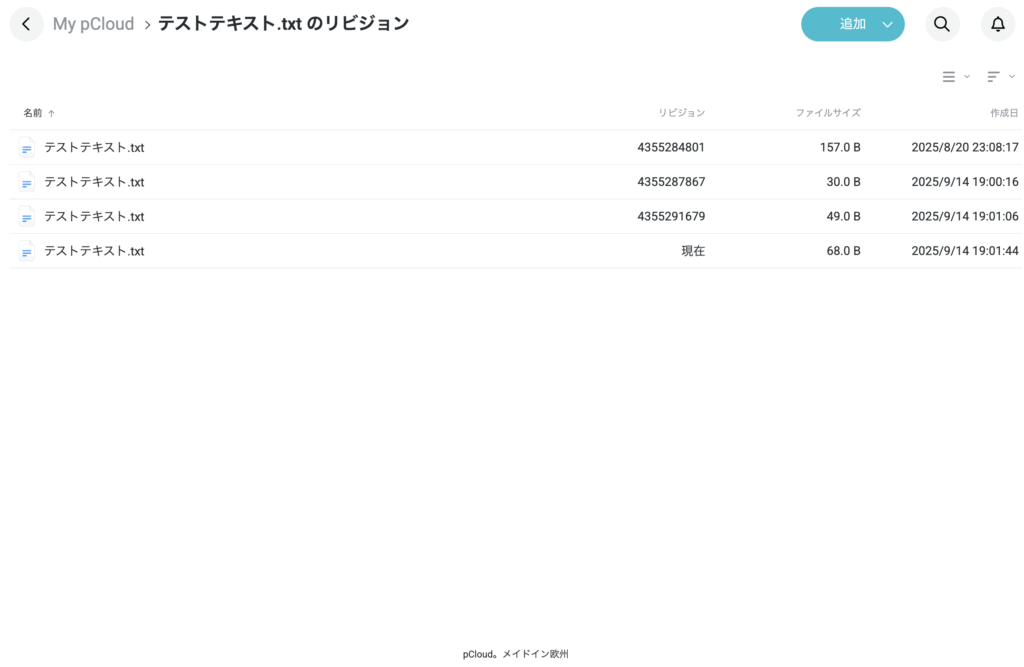
Task: Sort by the ファイルサイズ column header
Action: click(x=829, y=113)
